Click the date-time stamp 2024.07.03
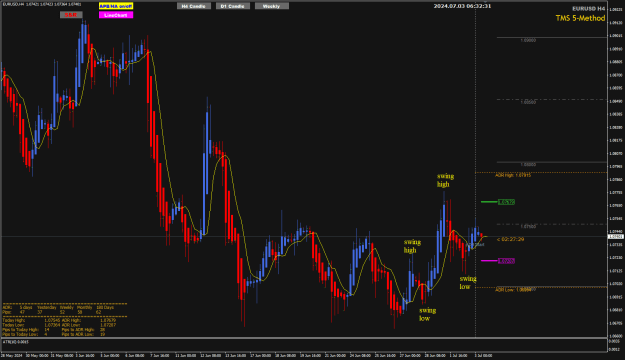This screenshot has height=360, width=625. pos(462,6)
